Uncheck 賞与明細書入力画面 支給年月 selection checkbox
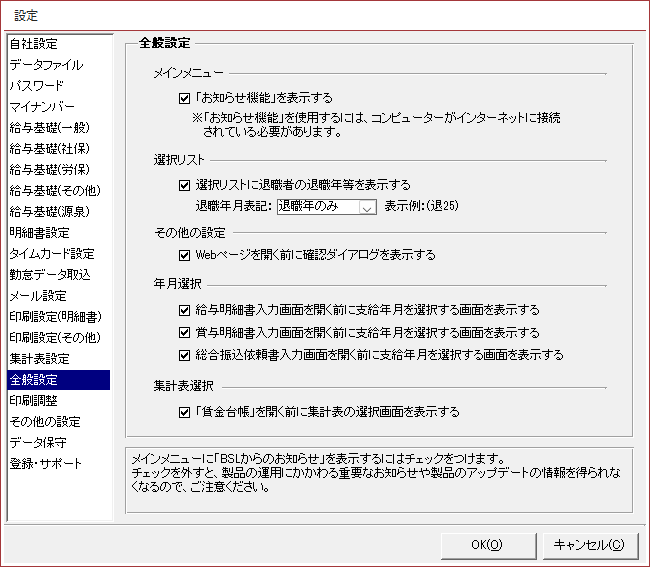 tap(184, 332)
